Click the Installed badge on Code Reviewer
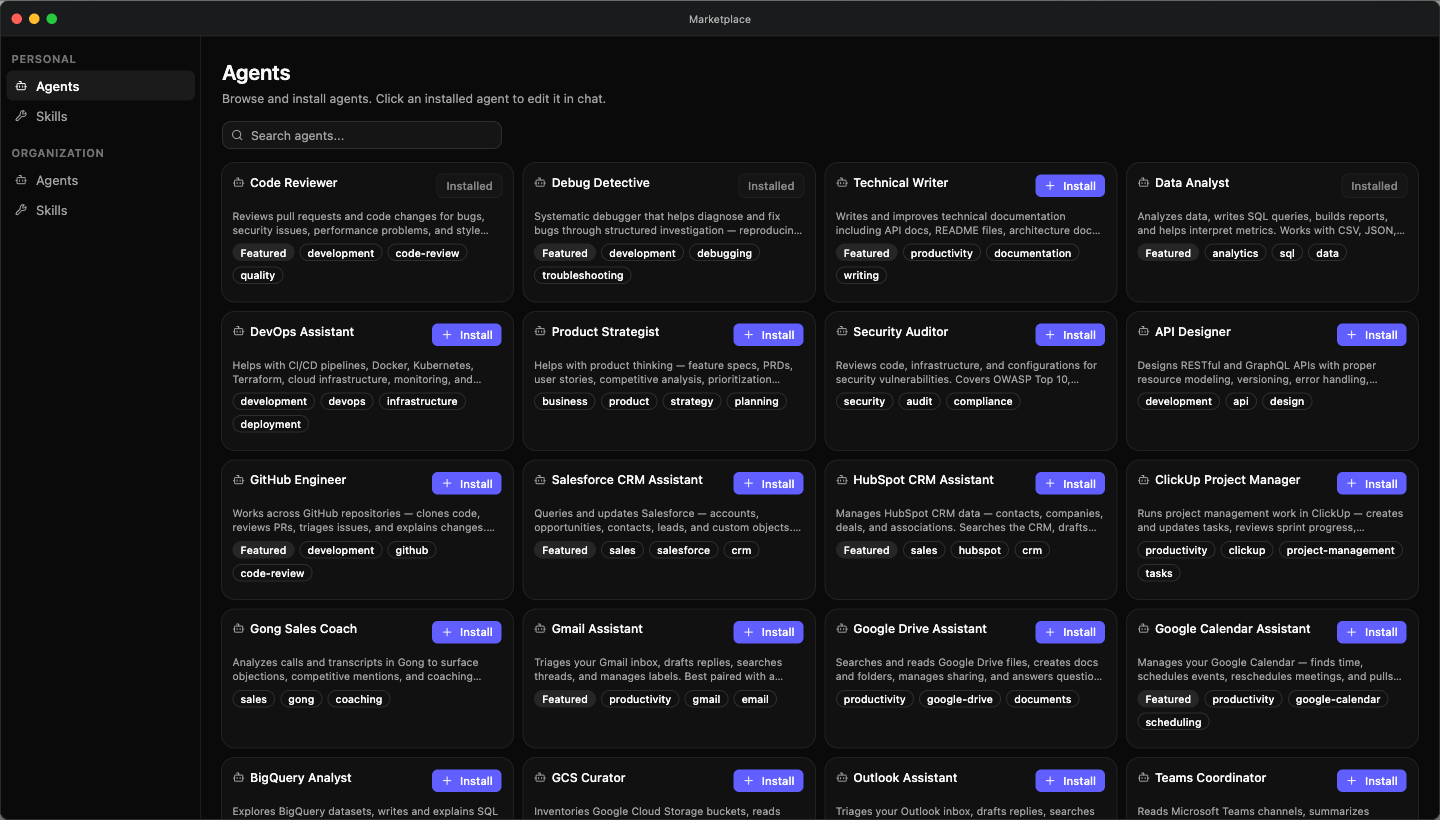 point(469,186)
